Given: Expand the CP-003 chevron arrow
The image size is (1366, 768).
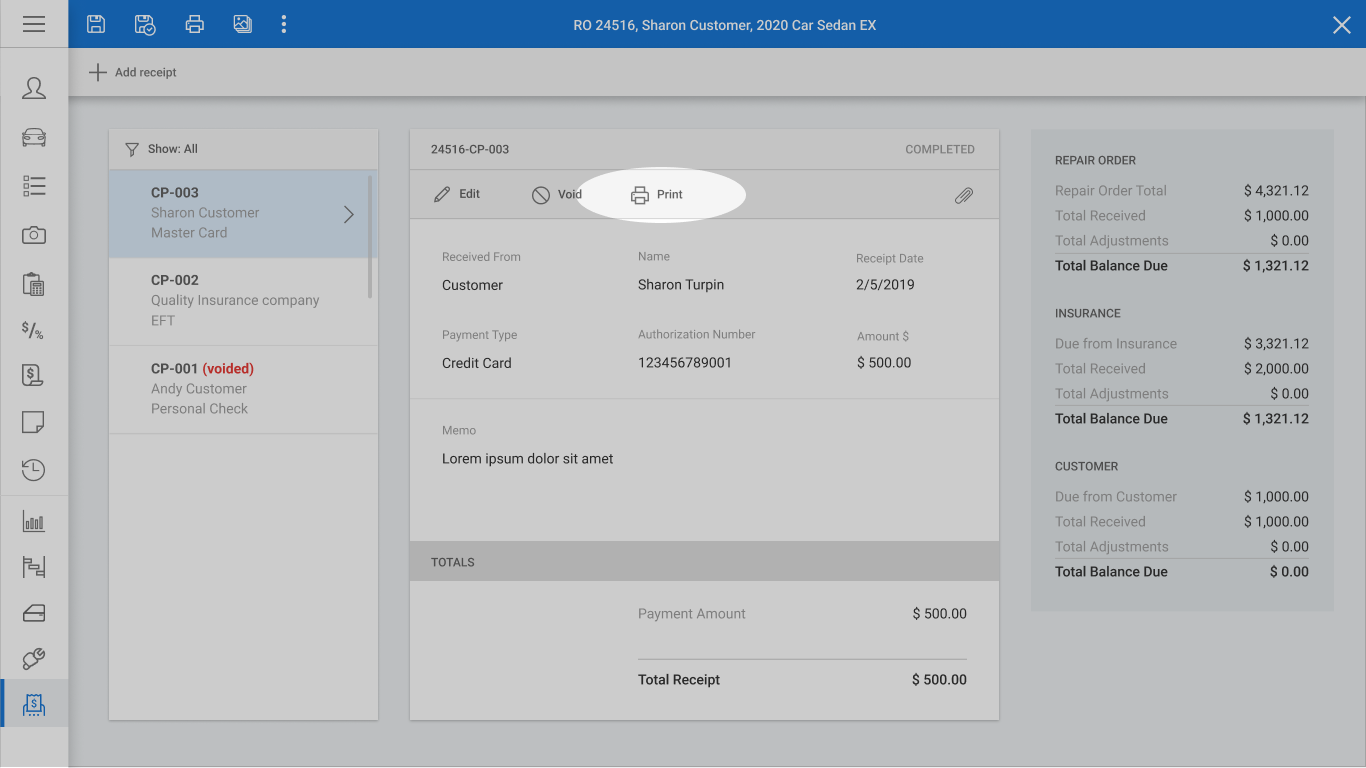Looking at the screenshot, I should point(349,214).
